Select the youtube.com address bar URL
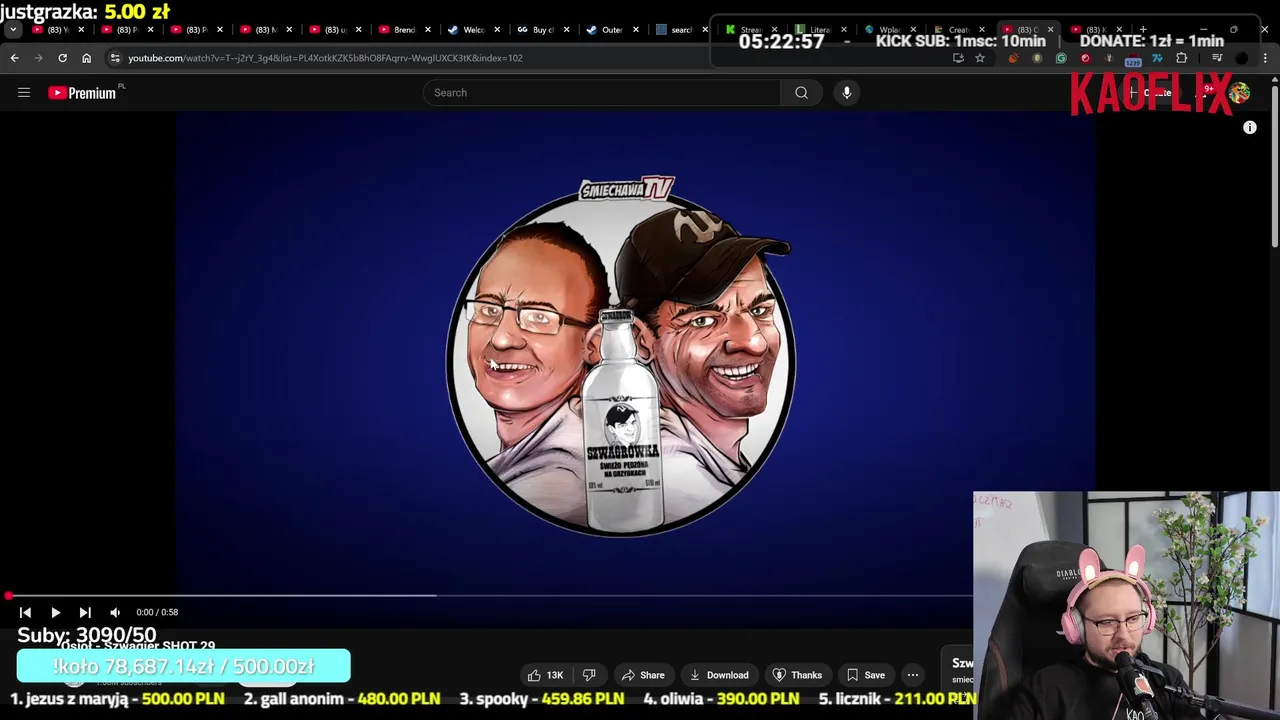The width and height of the screenshot is (1280, 720). (x=325, y=58)
